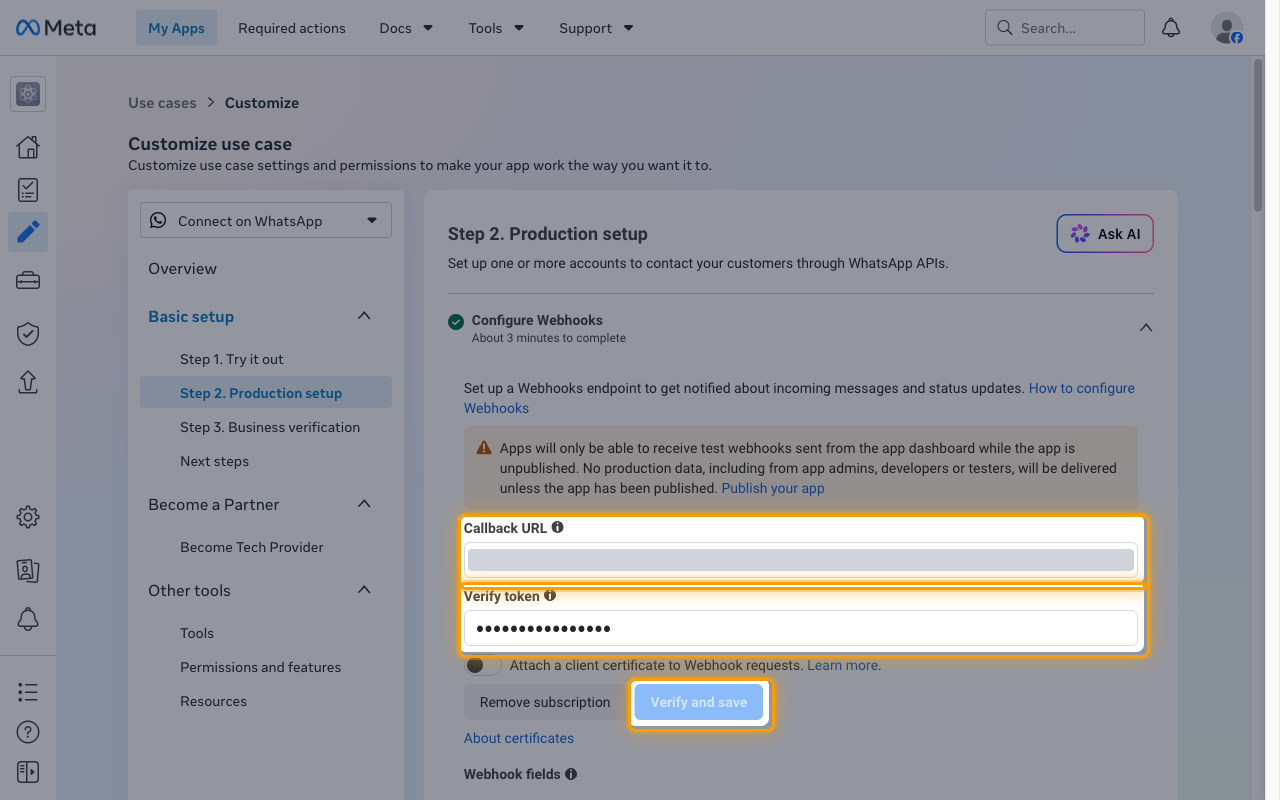The image size is (1280, 800).
Task: Click the Meta logo
Action: pos(56,28)
